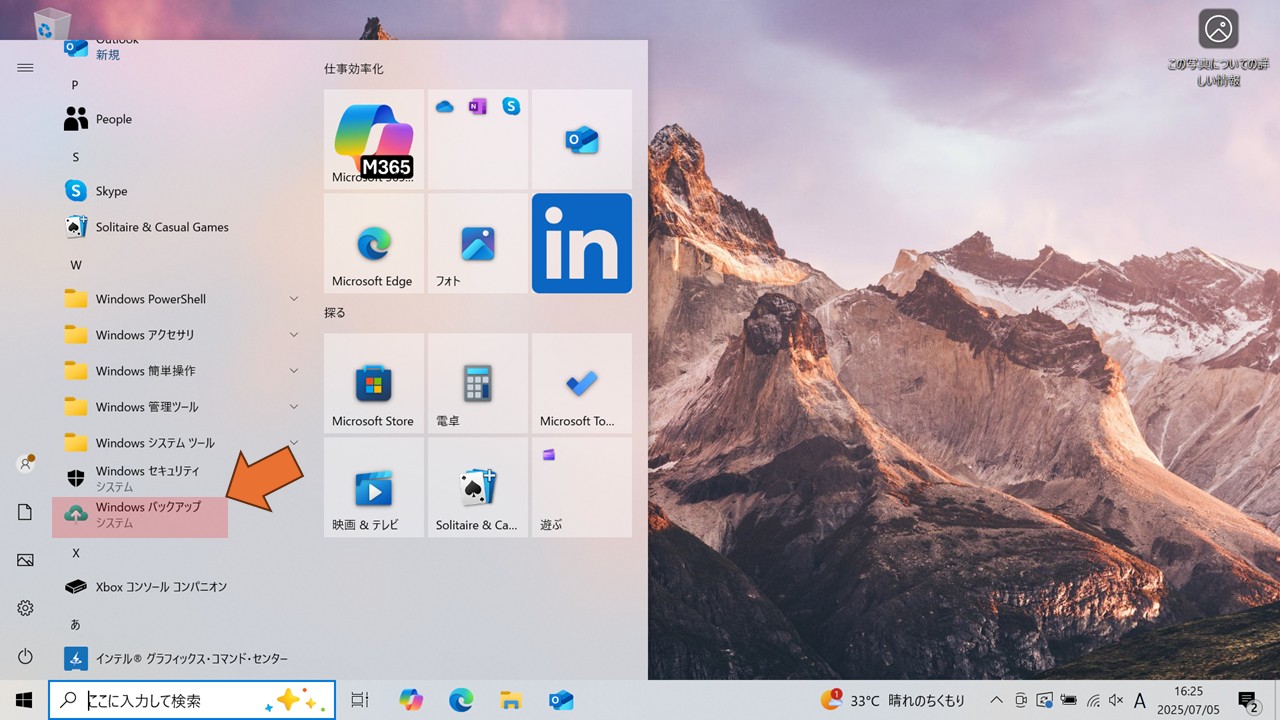
Task: Expand the Windows PowerShell folder
Action: (x=180, y=299)
